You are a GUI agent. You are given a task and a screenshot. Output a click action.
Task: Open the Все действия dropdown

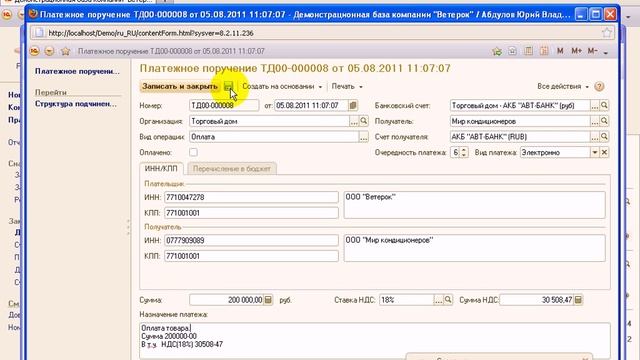tap(563, 87)
